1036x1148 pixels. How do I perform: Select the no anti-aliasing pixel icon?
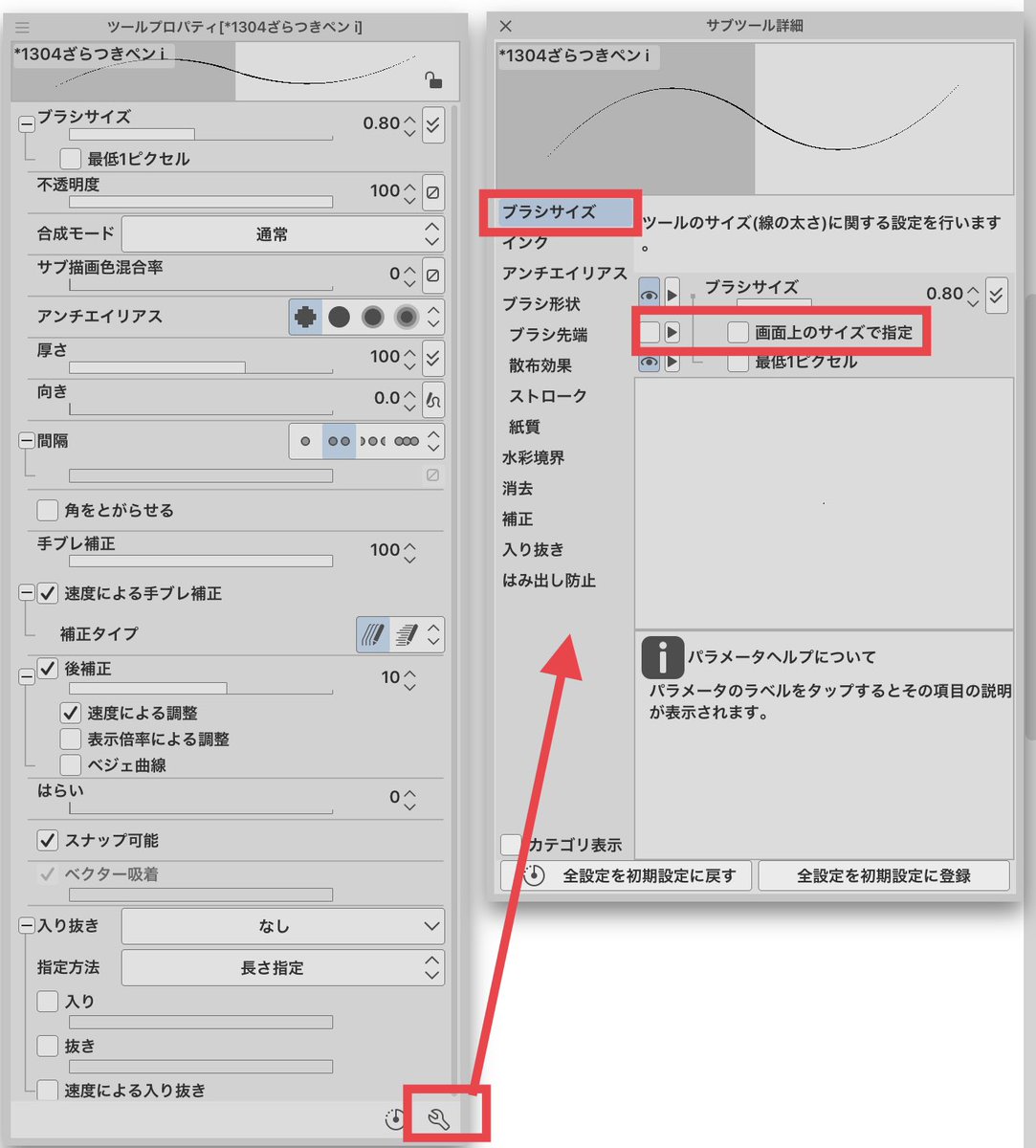[304, 317]
